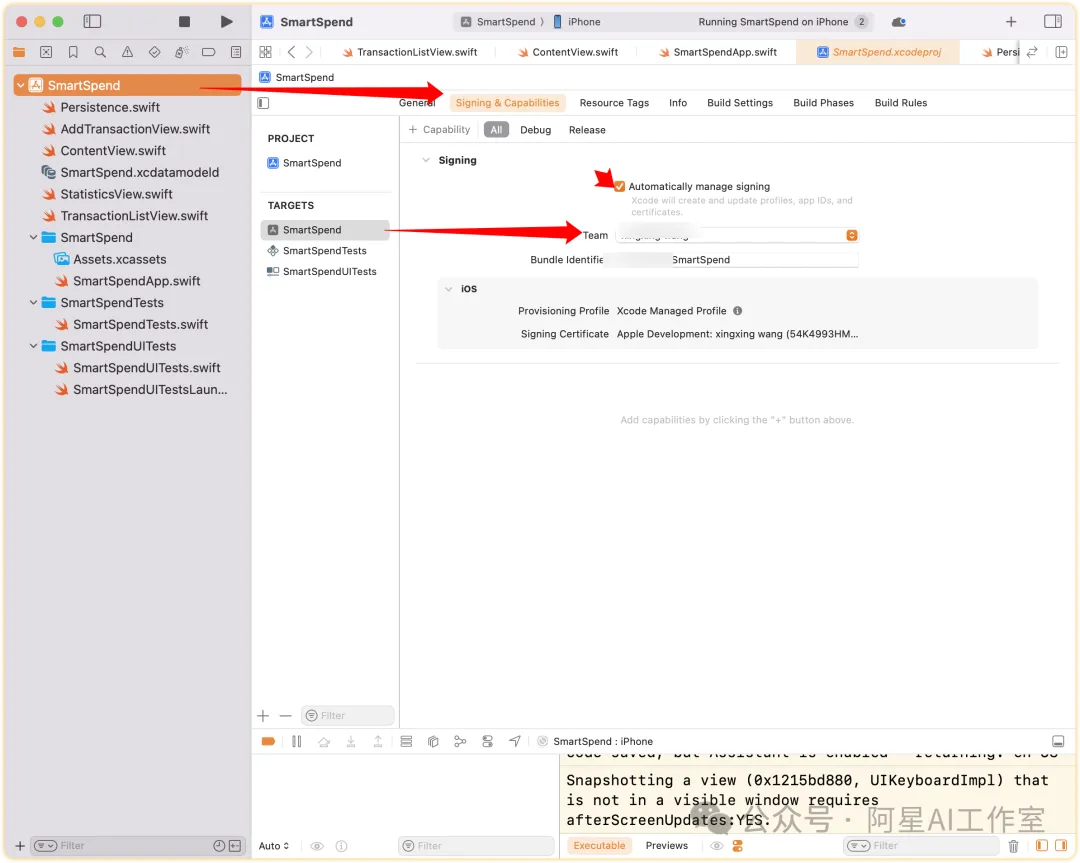Viewport: 1080px width, 863px height.
Task: Click the Run play button
Action: coord(226,22)
